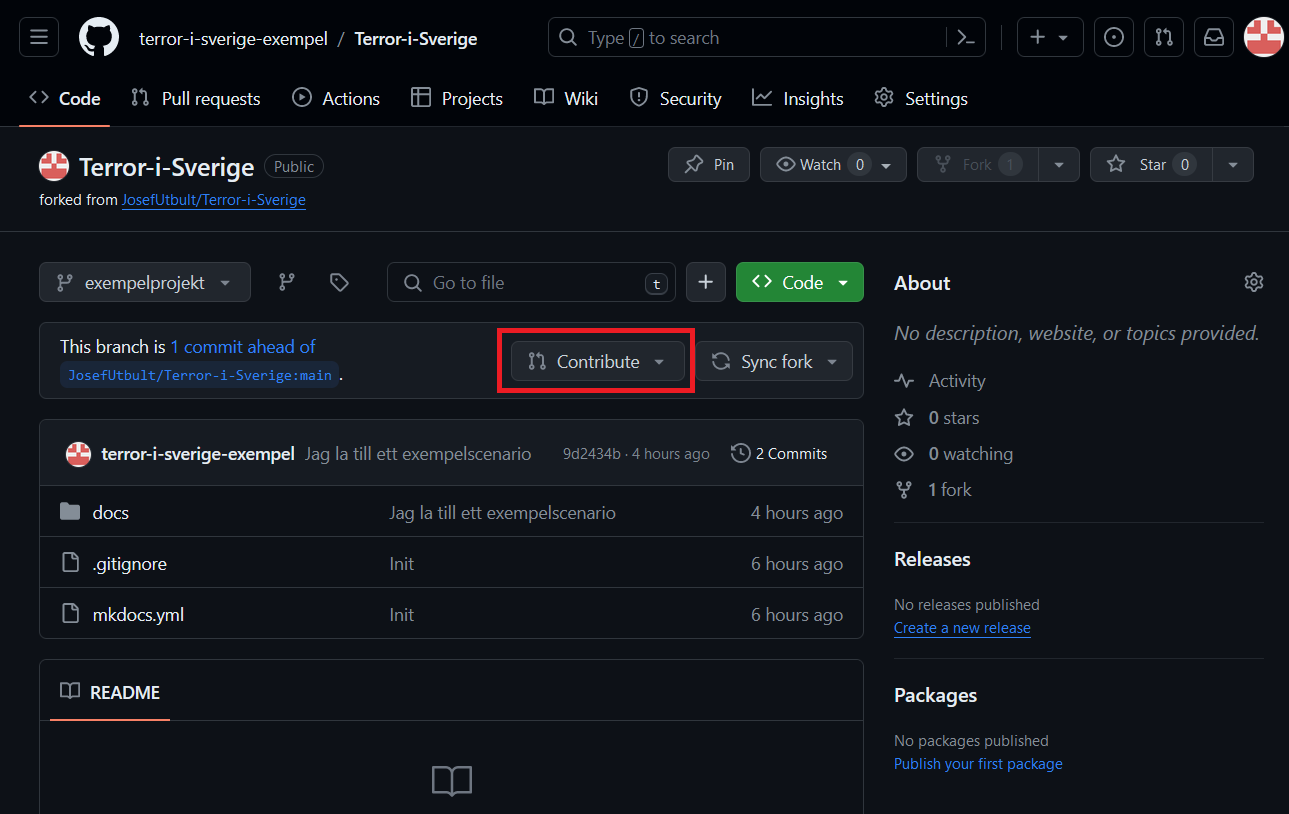The width and height of the screenshot is (1289, 814).
Task: Click the plus add file button
Action: pyautogui.click(x=706, y=283)
